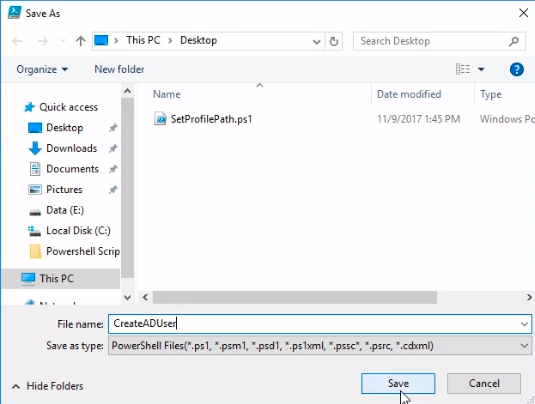Click the SetProfilePath.ps1 script file icon
Viewport: 535px width, 404px height.
[160, 119]
